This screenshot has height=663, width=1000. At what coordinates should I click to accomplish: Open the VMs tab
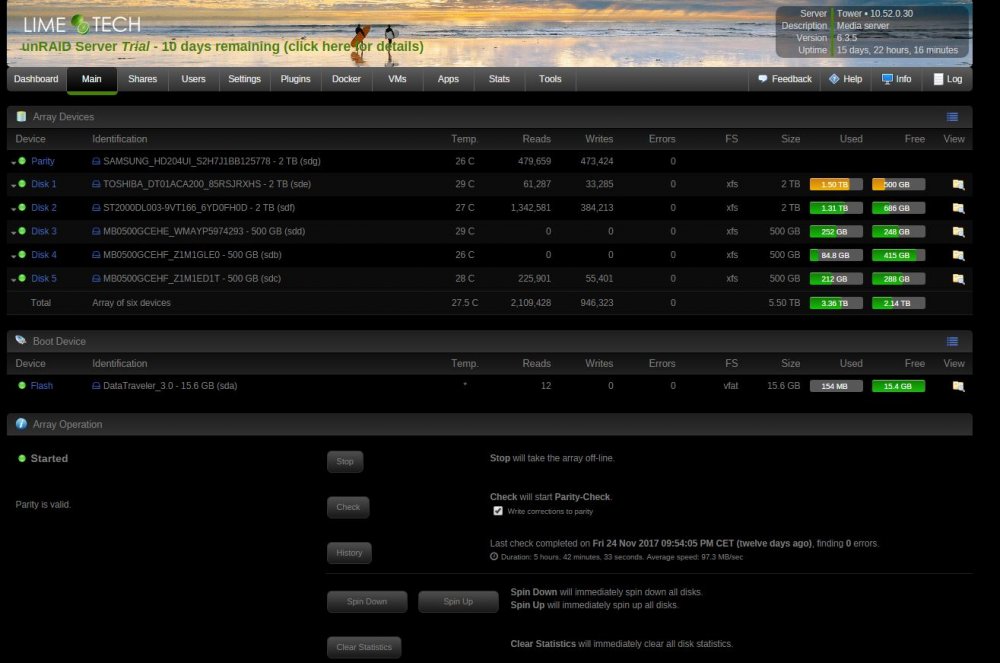(397, 79)
